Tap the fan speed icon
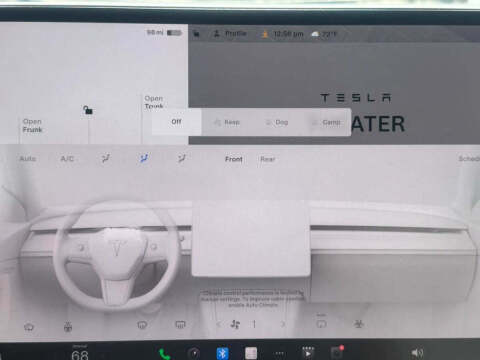The image size is (480, 360). [x=235, y=324]
